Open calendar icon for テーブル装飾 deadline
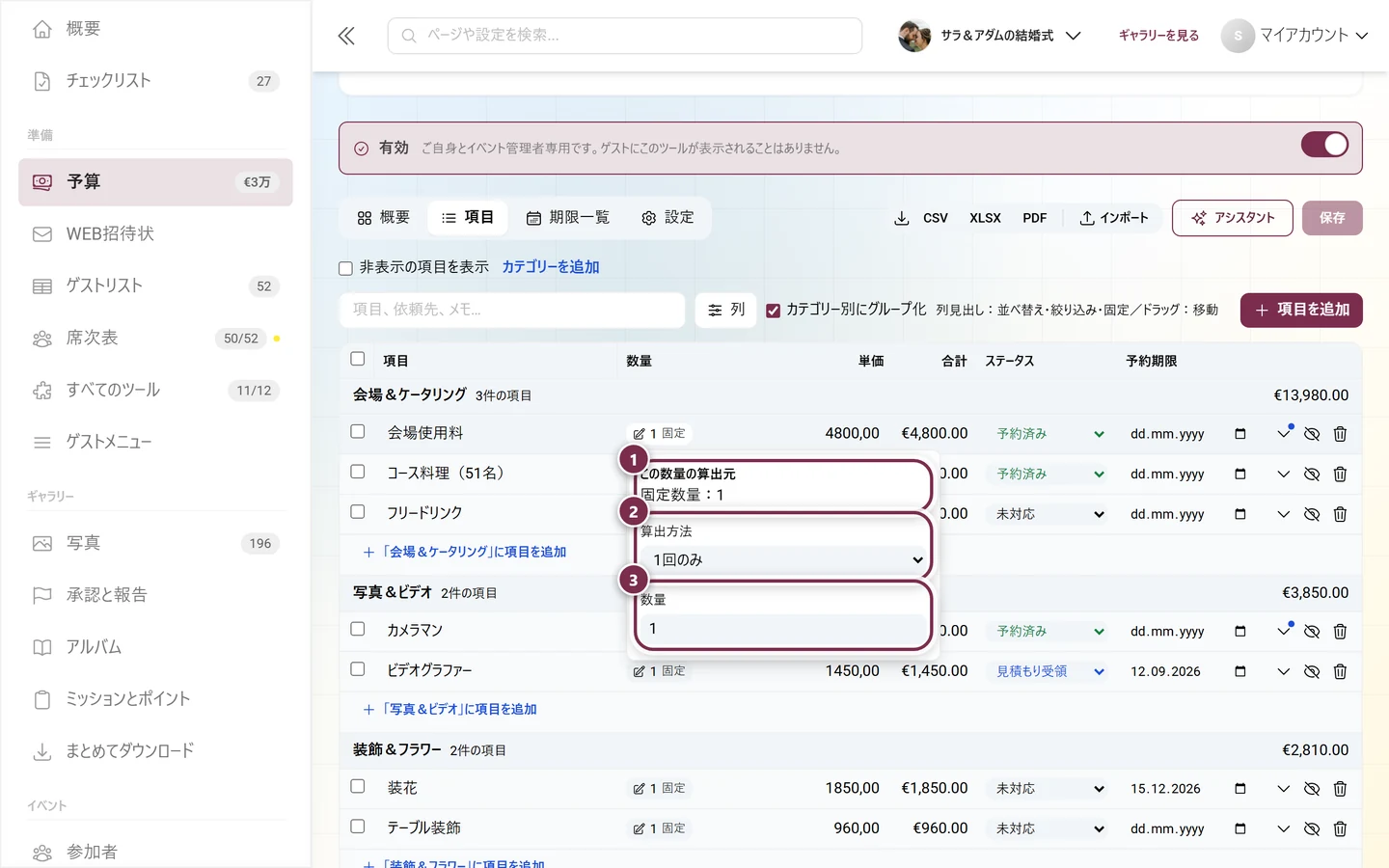The width and height of the screenshot is (1389, 868). click(x=1240, y=828)
